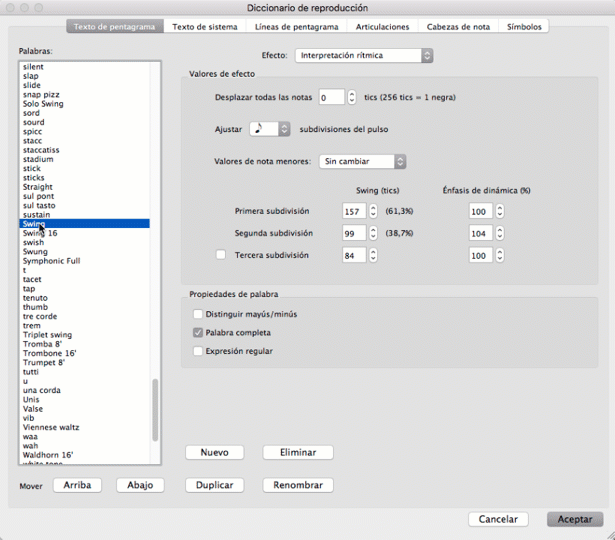Expand Valores de nota menores dropdown

tap(362, 161)
